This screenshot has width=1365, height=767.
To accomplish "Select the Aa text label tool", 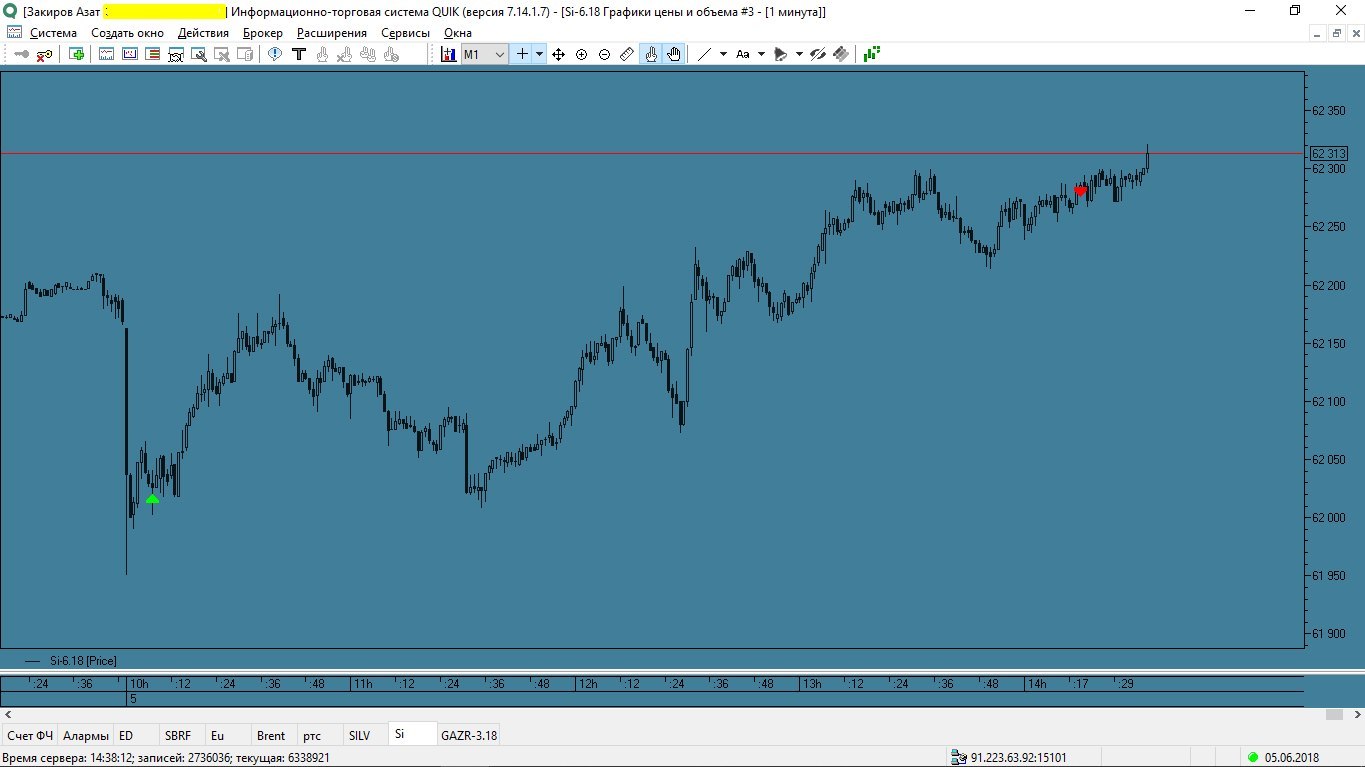I will pos(743,54).
